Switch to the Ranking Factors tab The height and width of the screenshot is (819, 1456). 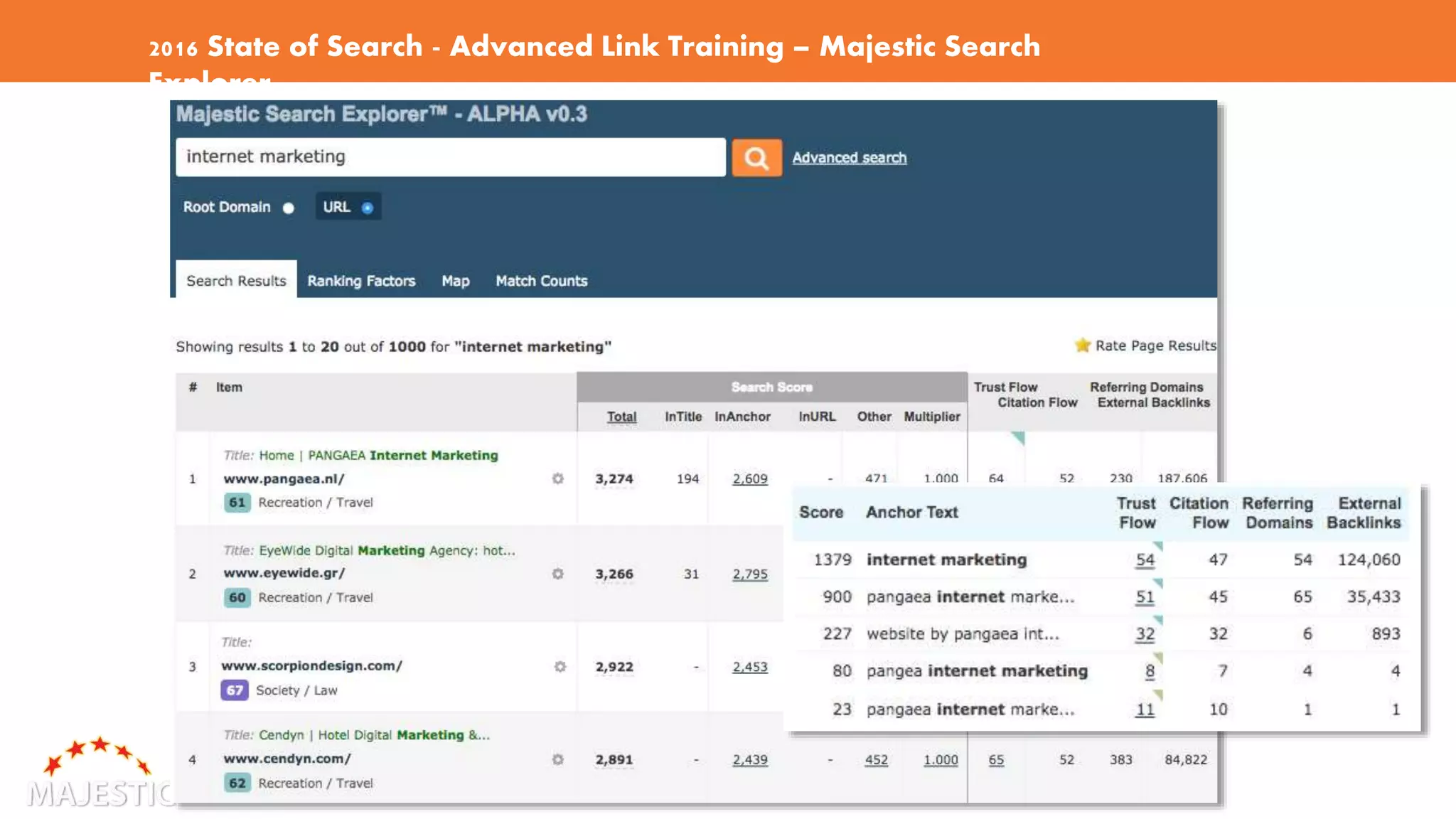[361, 281]
